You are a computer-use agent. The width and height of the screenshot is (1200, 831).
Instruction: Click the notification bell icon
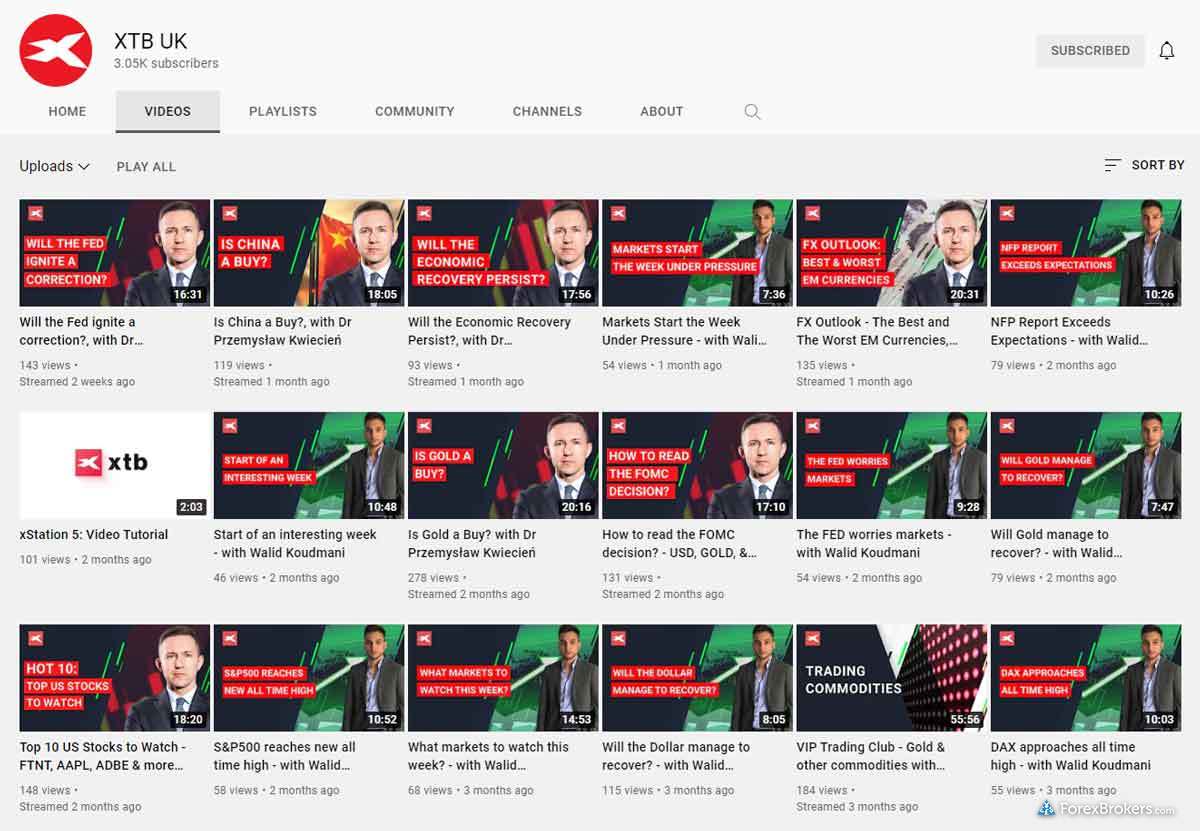(x=1166, y=51)
